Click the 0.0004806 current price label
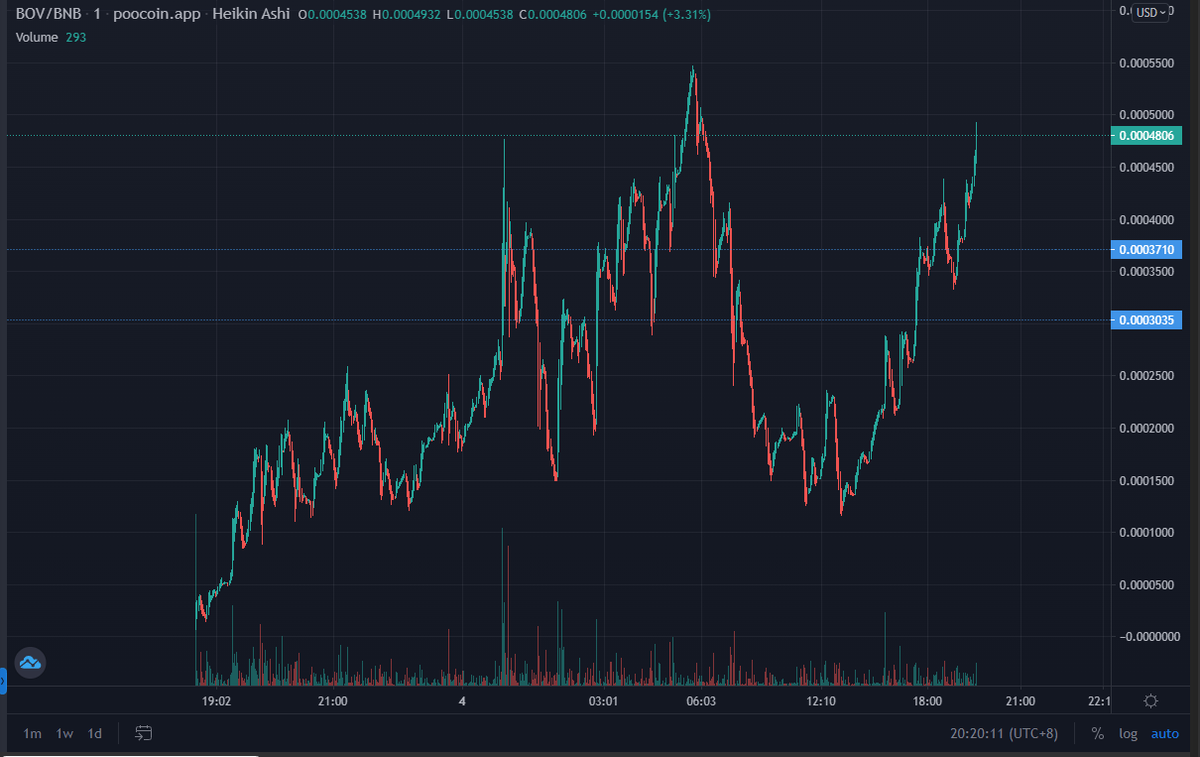 [x=1146, y=135]
